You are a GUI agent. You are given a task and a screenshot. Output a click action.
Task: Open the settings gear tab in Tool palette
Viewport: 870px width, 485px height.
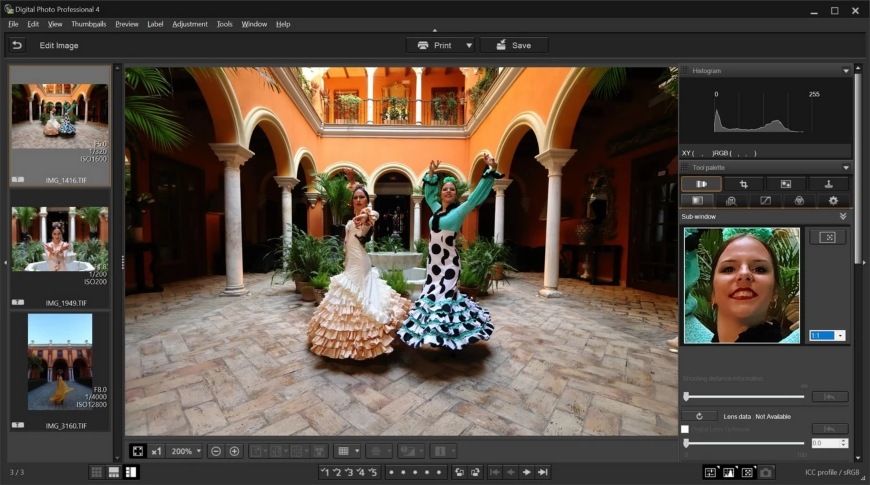[833, 201]
